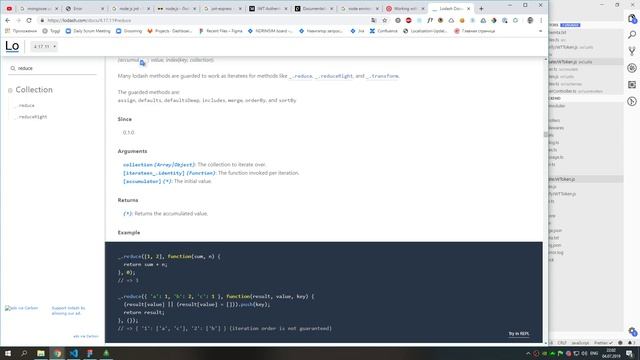Click the JavaScript language mode in VS Code status bar

pos(580,343)
